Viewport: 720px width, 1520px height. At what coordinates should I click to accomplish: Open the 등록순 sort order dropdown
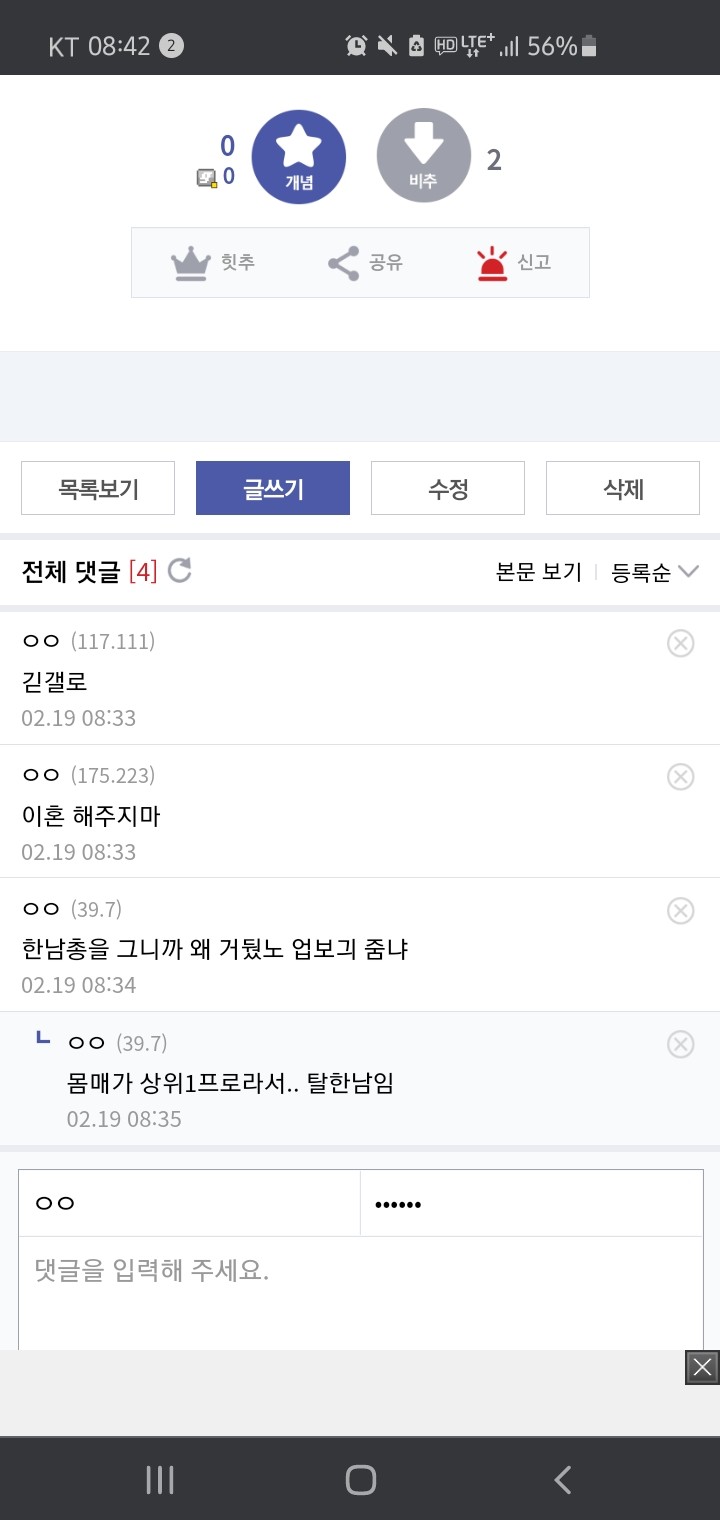(x=655, y=572)
